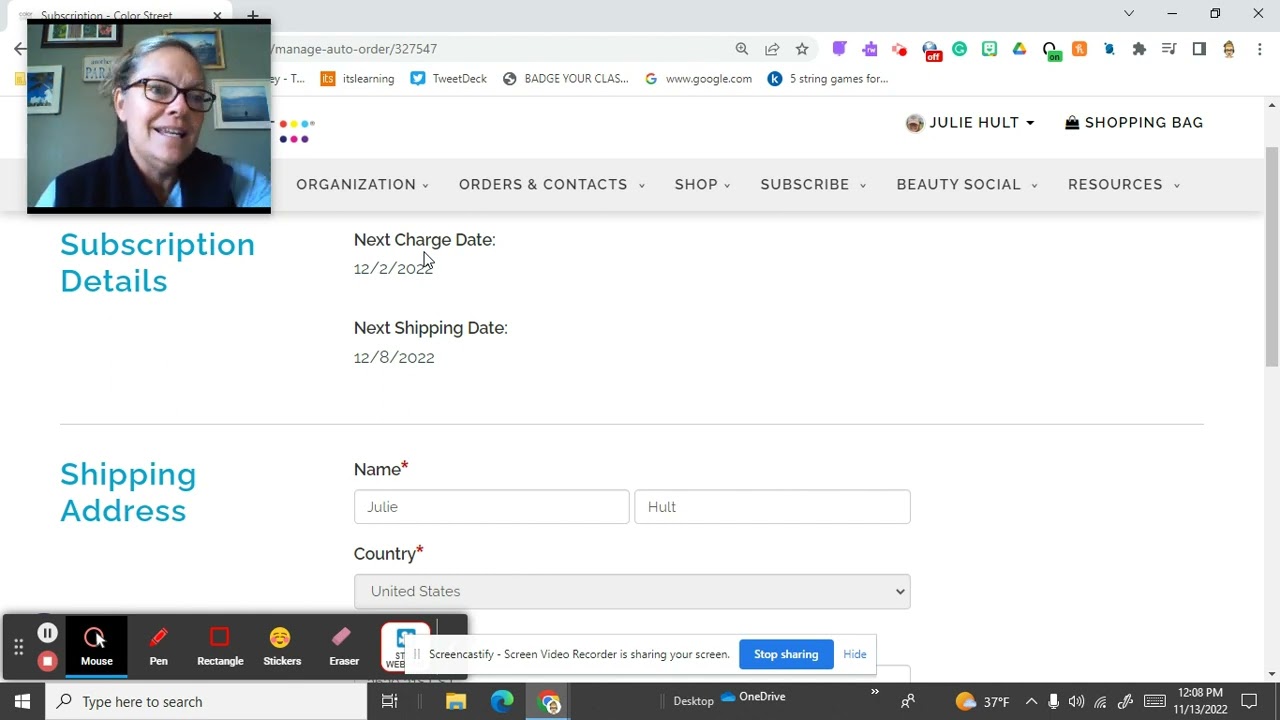Click the Stop sharing button
This screenshot has width=1280, height=720.
click(x=786, y=654)
